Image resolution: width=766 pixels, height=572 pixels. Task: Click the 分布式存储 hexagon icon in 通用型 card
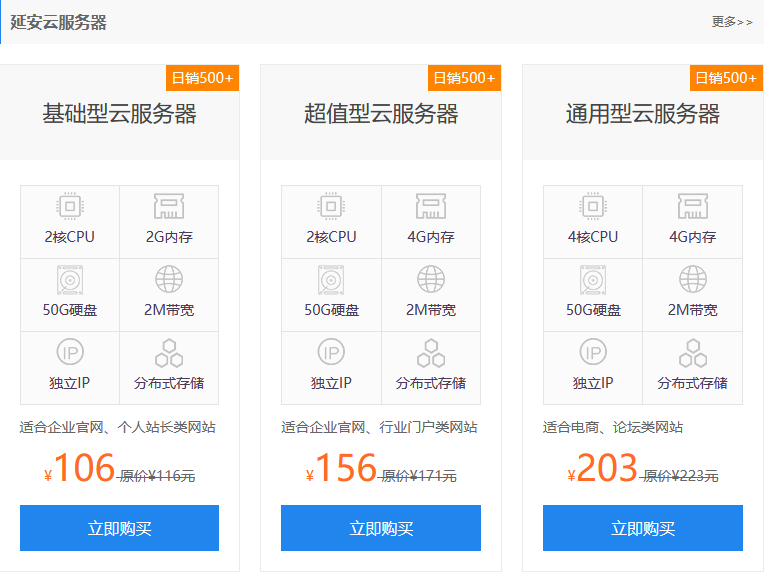(693, 353)
